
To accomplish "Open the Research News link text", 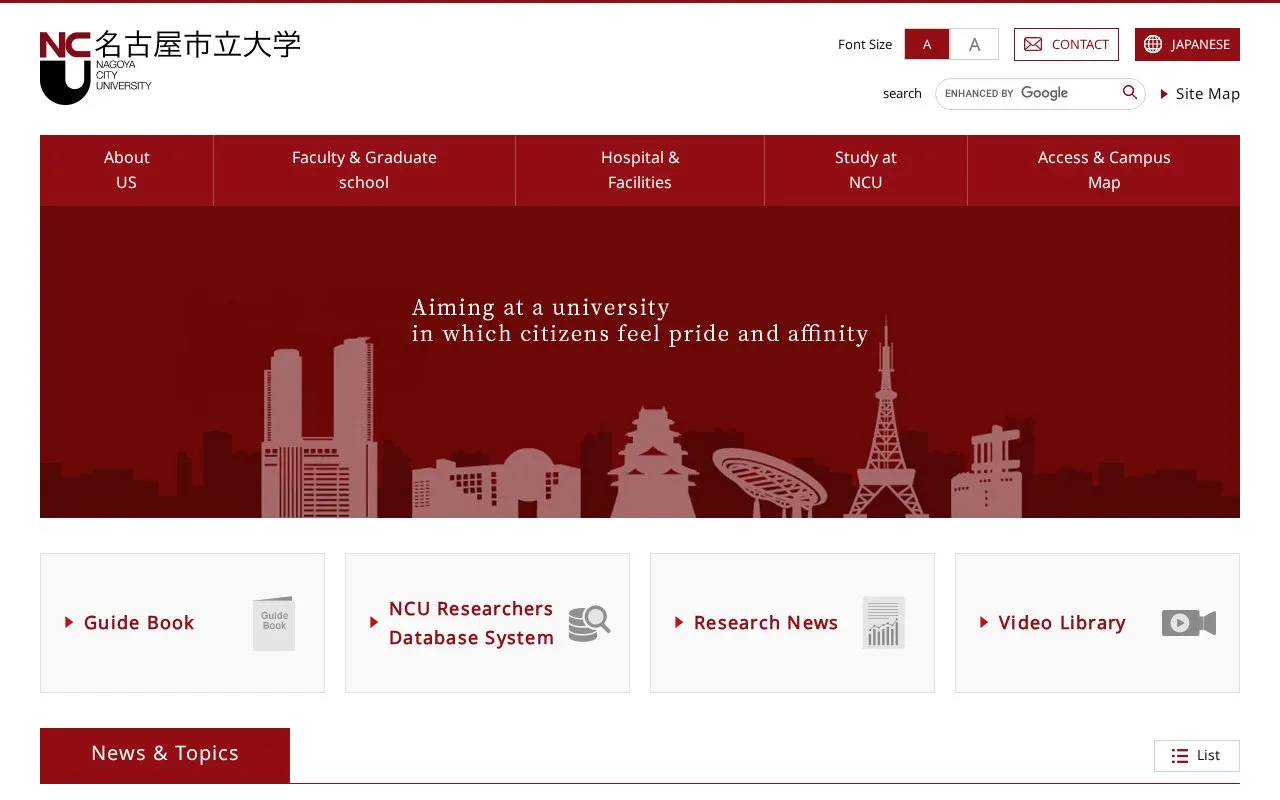I will click(766, 623).
